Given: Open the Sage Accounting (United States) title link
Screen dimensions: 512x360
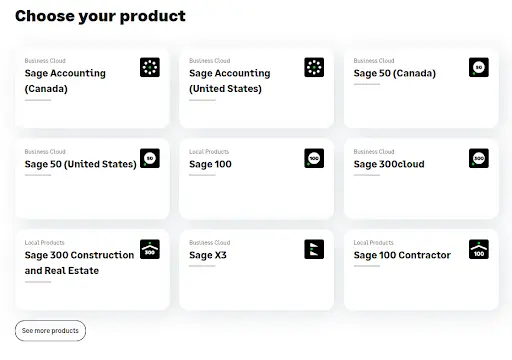Looking at the screenshot, I should pyautogui.click(x=230, y=81).
